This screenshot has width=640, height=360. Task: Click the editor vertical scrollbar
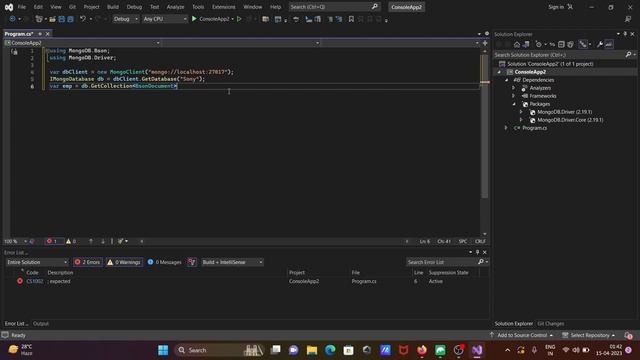[x=484, y=143]
